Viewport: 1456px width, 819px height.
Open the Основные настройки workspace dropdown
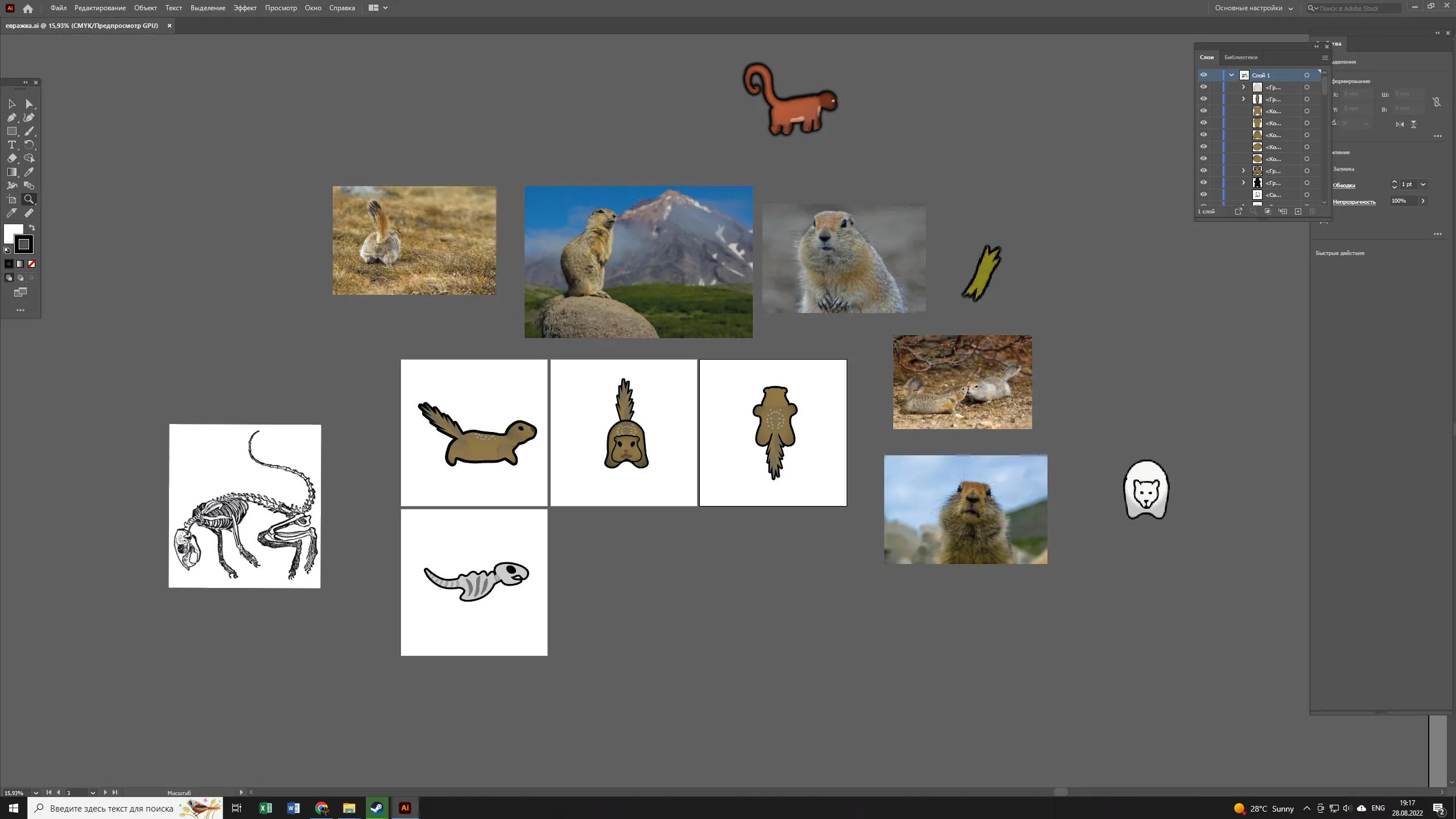[1254, 8]
